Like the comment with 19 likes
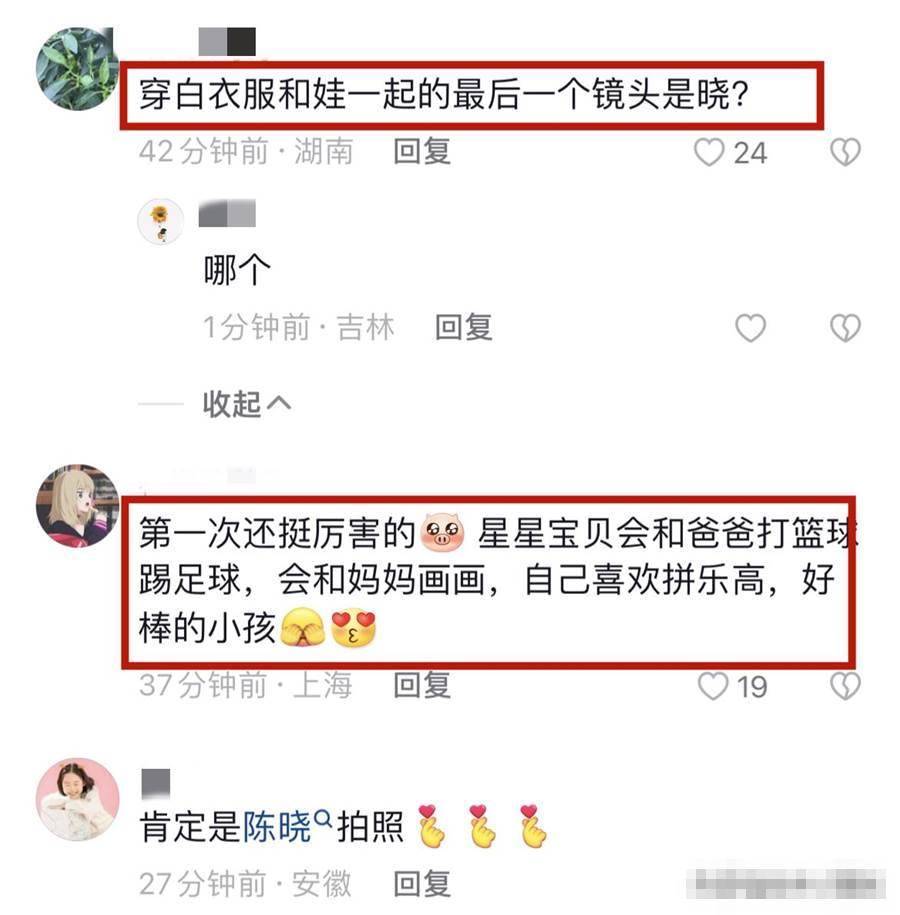This screenshot has height=915, width=900. [713, 686]
